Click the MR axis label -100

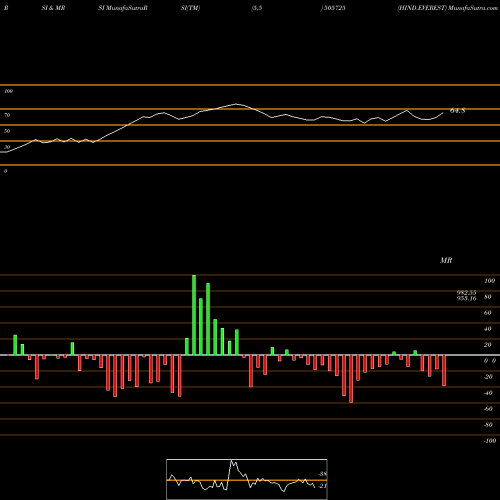coord(490,441)
